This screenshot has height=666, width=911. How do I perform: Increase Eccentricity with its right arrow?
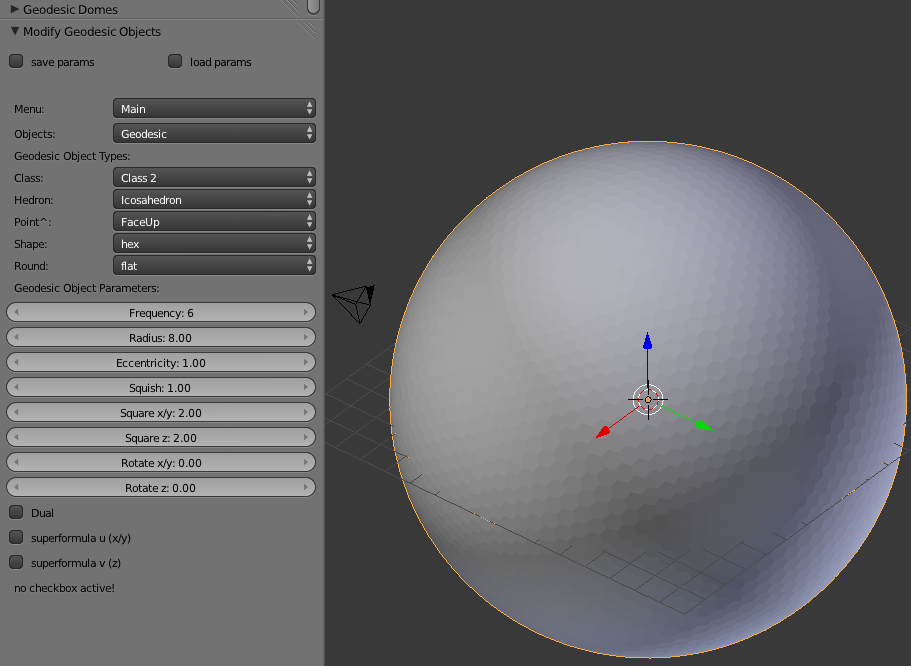point(306,363)
